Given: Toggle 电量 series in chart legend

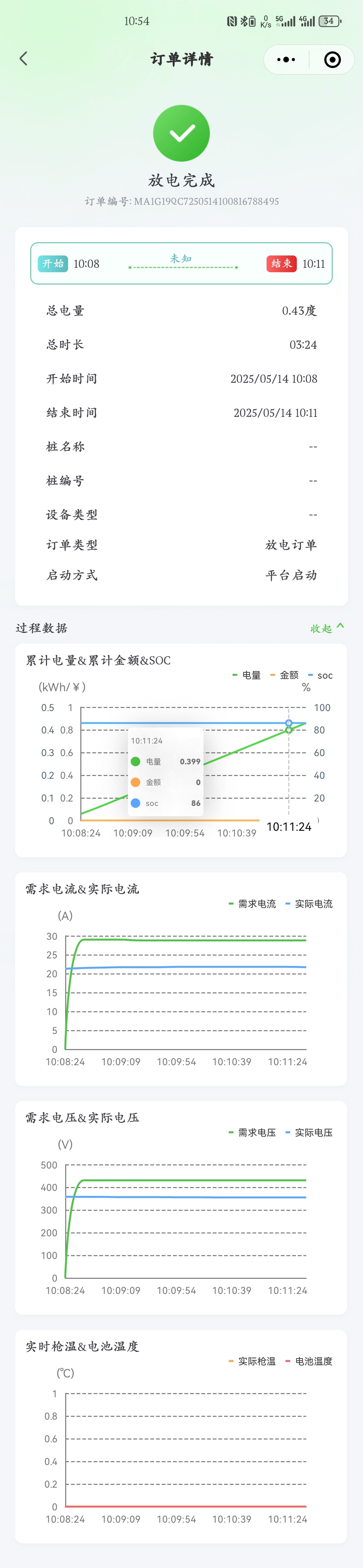Looking at the screenshot, I should coord(247,675).
